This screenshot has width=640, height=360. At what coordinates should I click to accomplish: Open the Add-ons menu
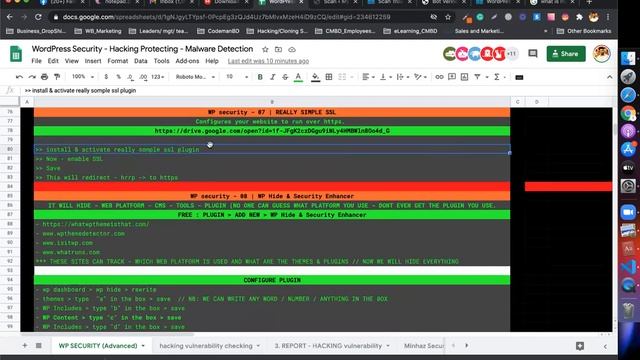click(187, 61)
